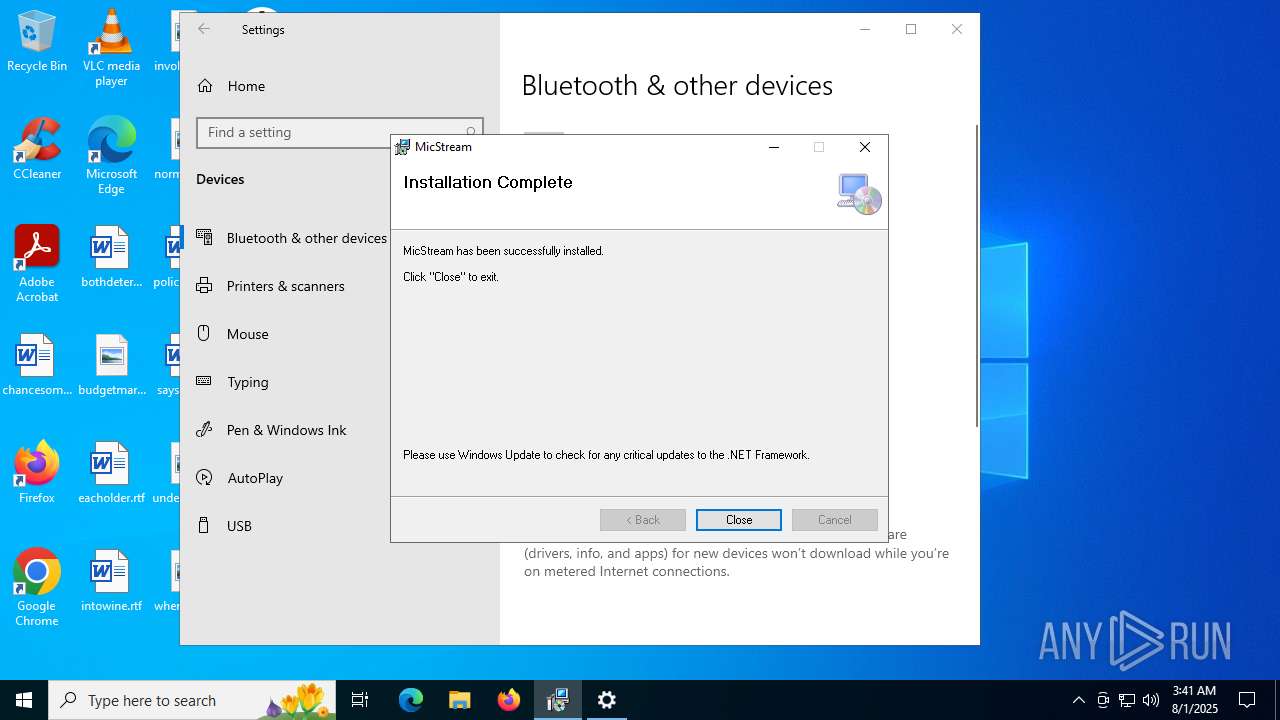Click the installer computer-and-disc graphic
Screen dimensions: 1280x720
click(x=859, y=194)
